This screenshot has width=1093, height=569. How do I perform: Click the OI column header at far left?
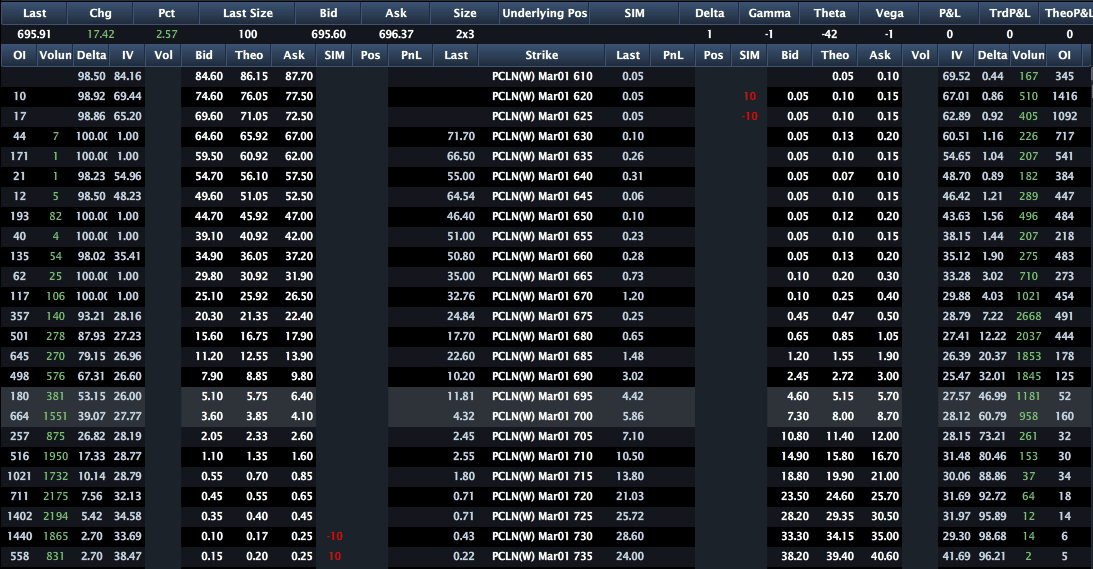tap(19, 55)
